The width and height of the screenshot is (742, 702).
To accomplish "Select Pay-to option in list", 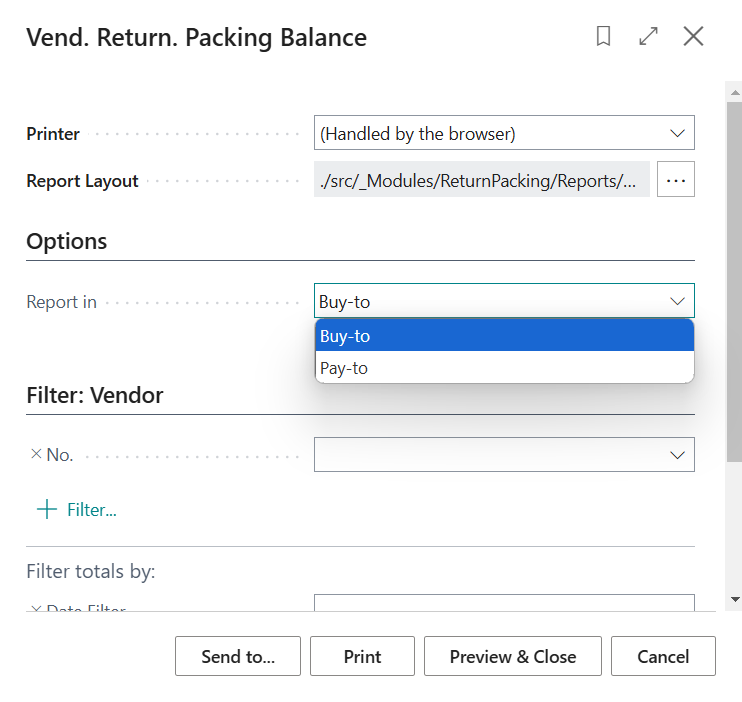I will pyautogui.click(x=504, y=368).
